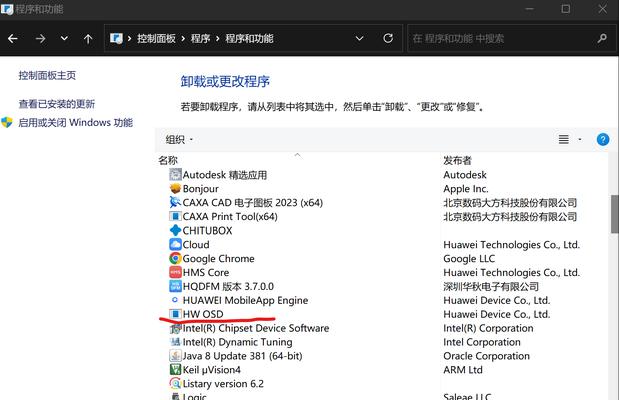
Task: Select the Java 8 Update 381 icon
Action: click(175, 356)
